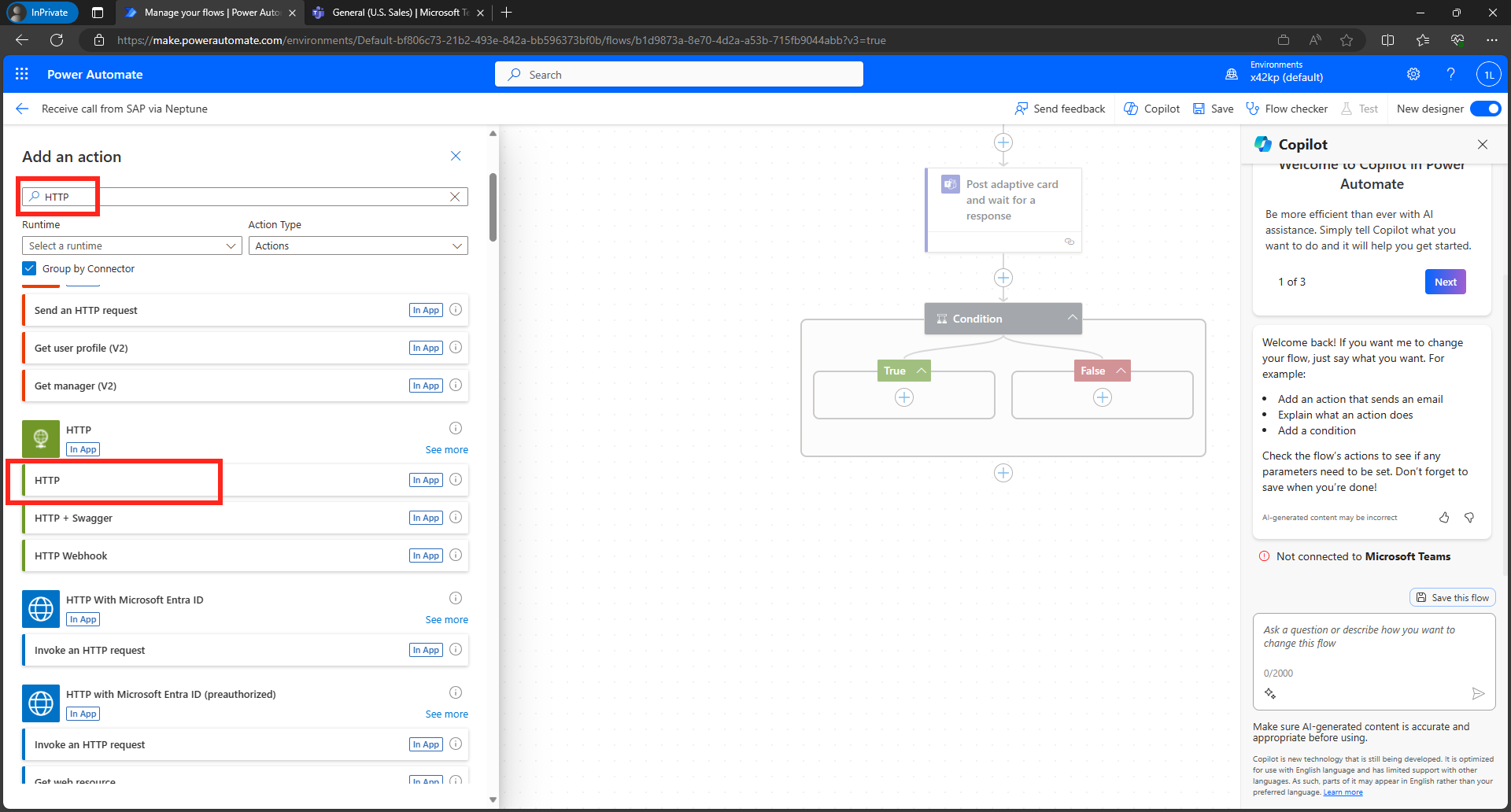Open the Runtime dropdown

click(x=131, y=245)
